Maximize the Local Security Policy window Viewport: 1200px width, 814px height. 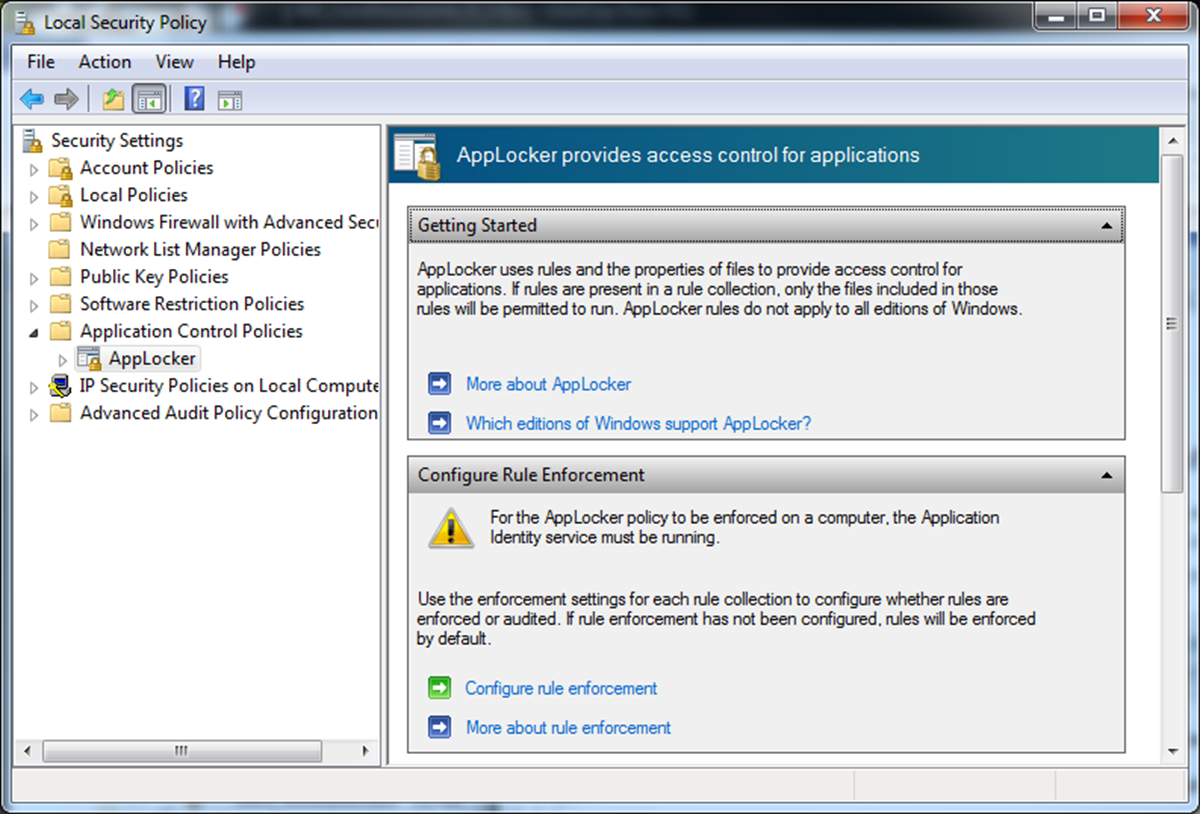(x=1098, y=16)
